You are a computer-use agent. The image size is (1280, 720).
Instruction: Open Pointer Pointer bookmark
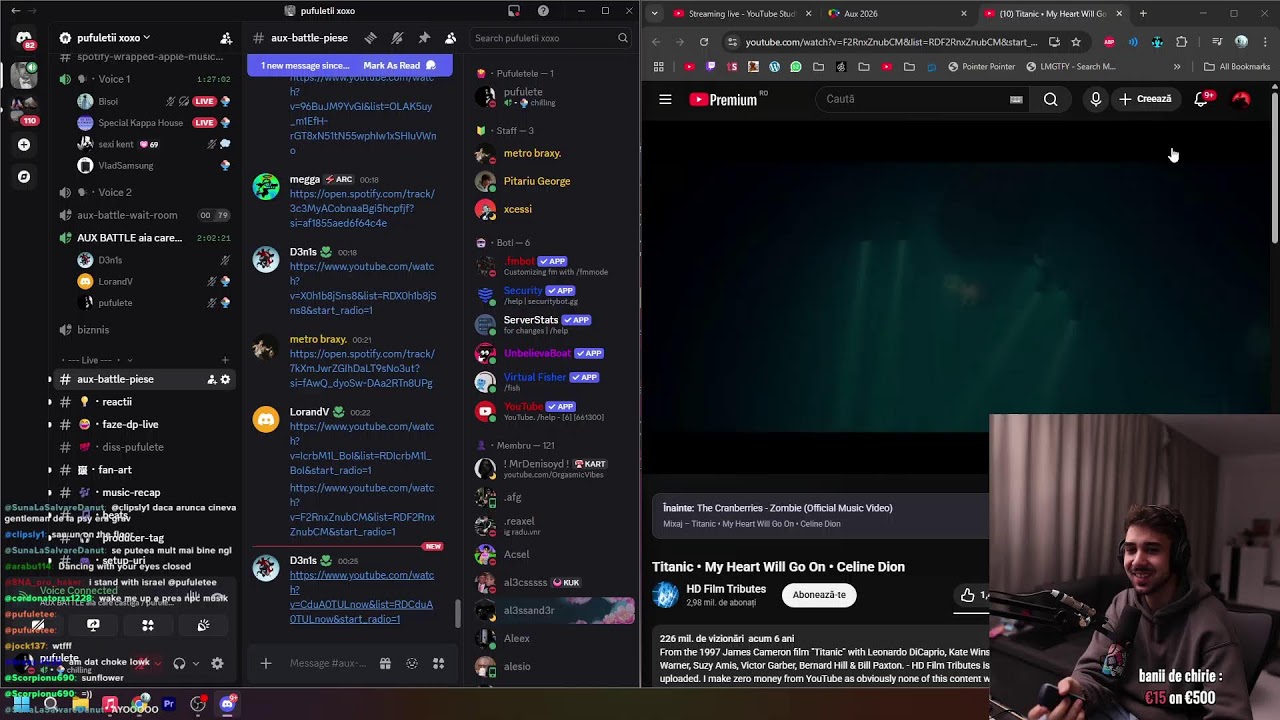click(981, 67)
